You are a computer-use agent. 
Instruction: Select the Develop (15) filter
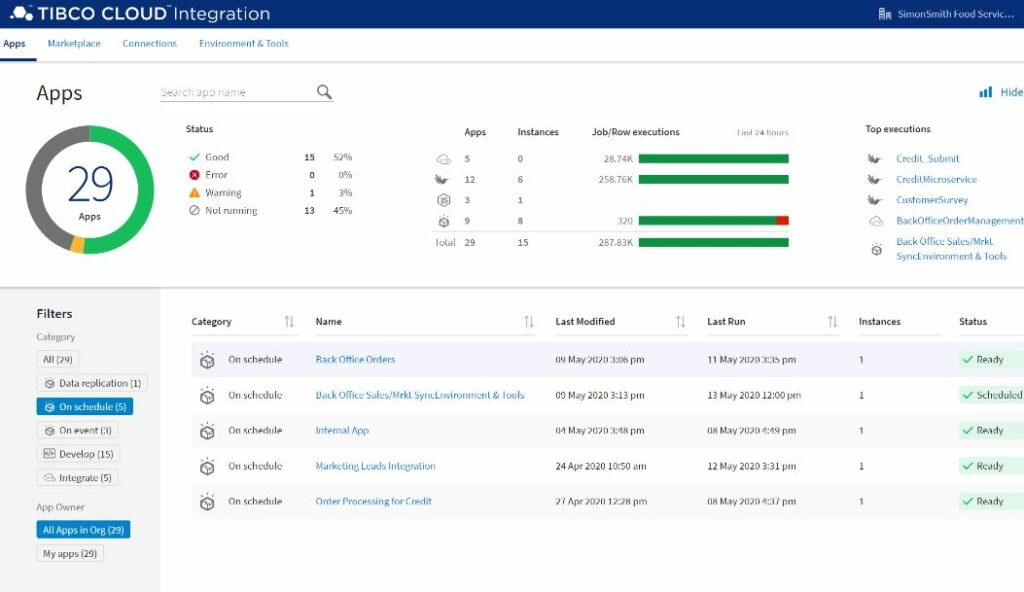click(x=78, y=454)
